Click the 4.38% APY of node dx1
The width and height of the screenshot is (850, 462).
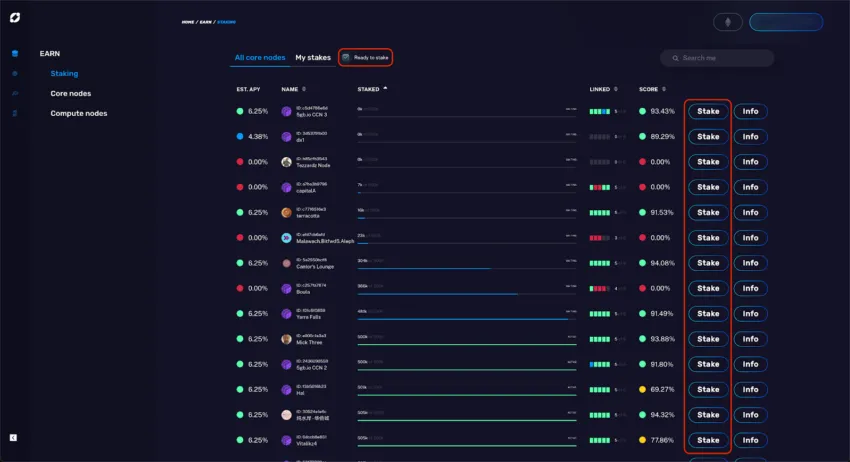(258, 137)
